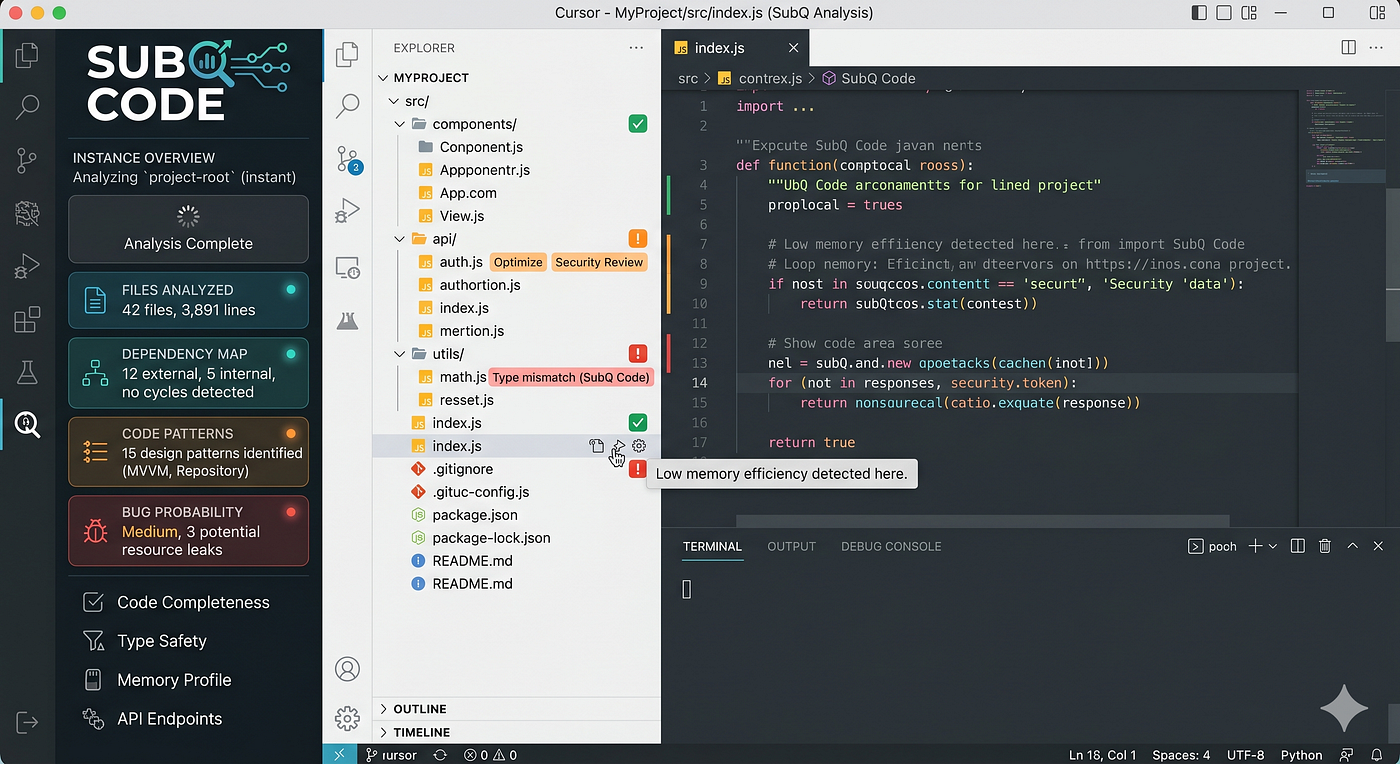The image size is (1400, 764).
Task: Split the terminal pane
Action: pos(1298,546)
